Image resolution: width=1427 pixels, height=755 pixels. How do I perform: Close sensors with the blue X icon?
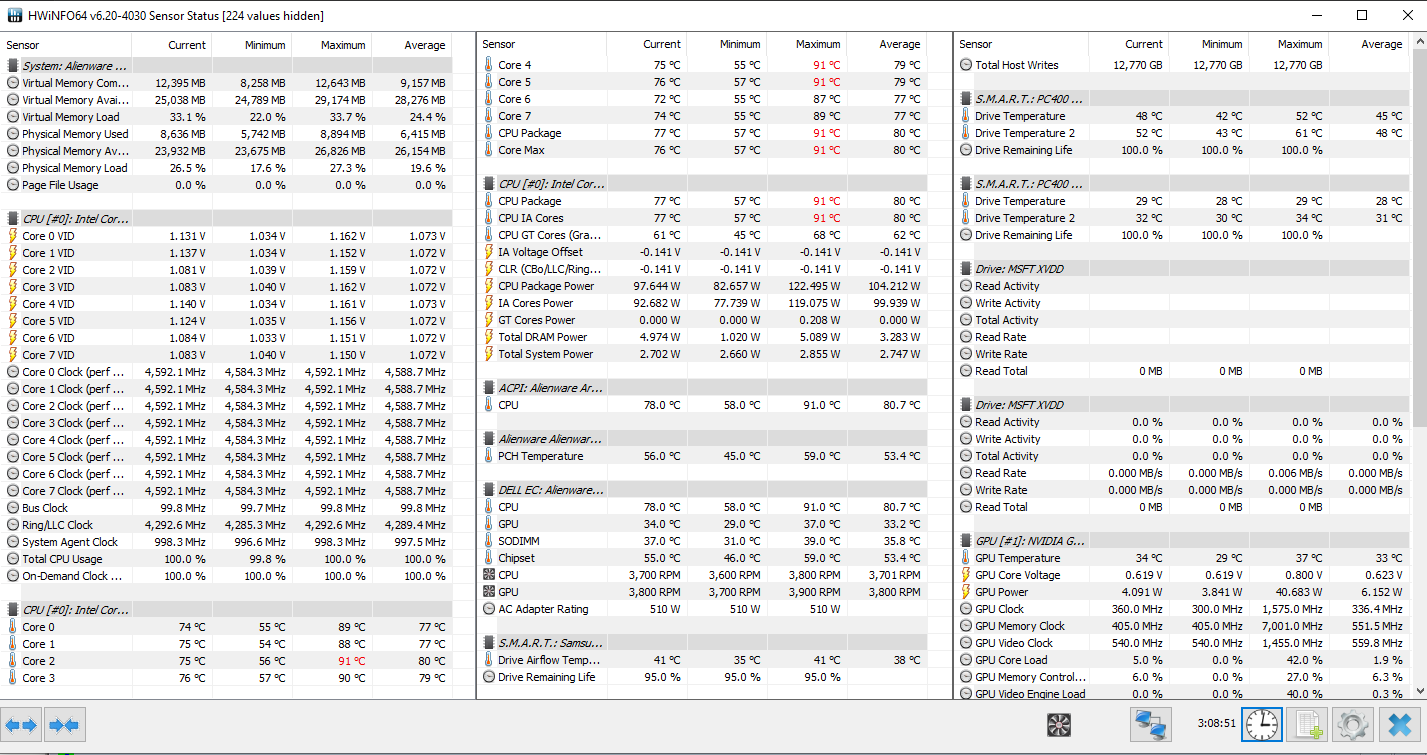[1399, 725]
